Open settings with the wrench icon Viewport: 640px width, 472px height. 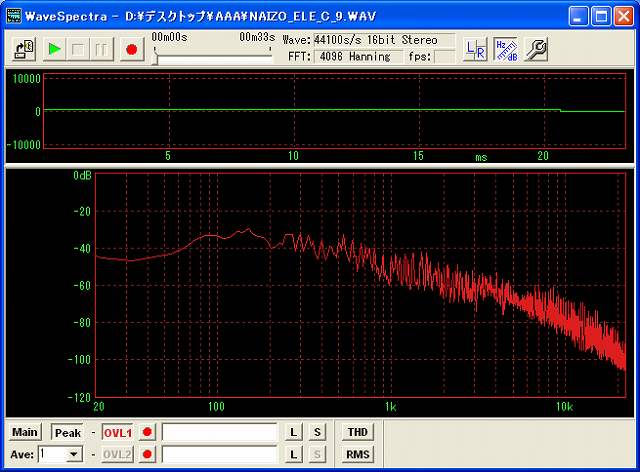click(536, 49)
